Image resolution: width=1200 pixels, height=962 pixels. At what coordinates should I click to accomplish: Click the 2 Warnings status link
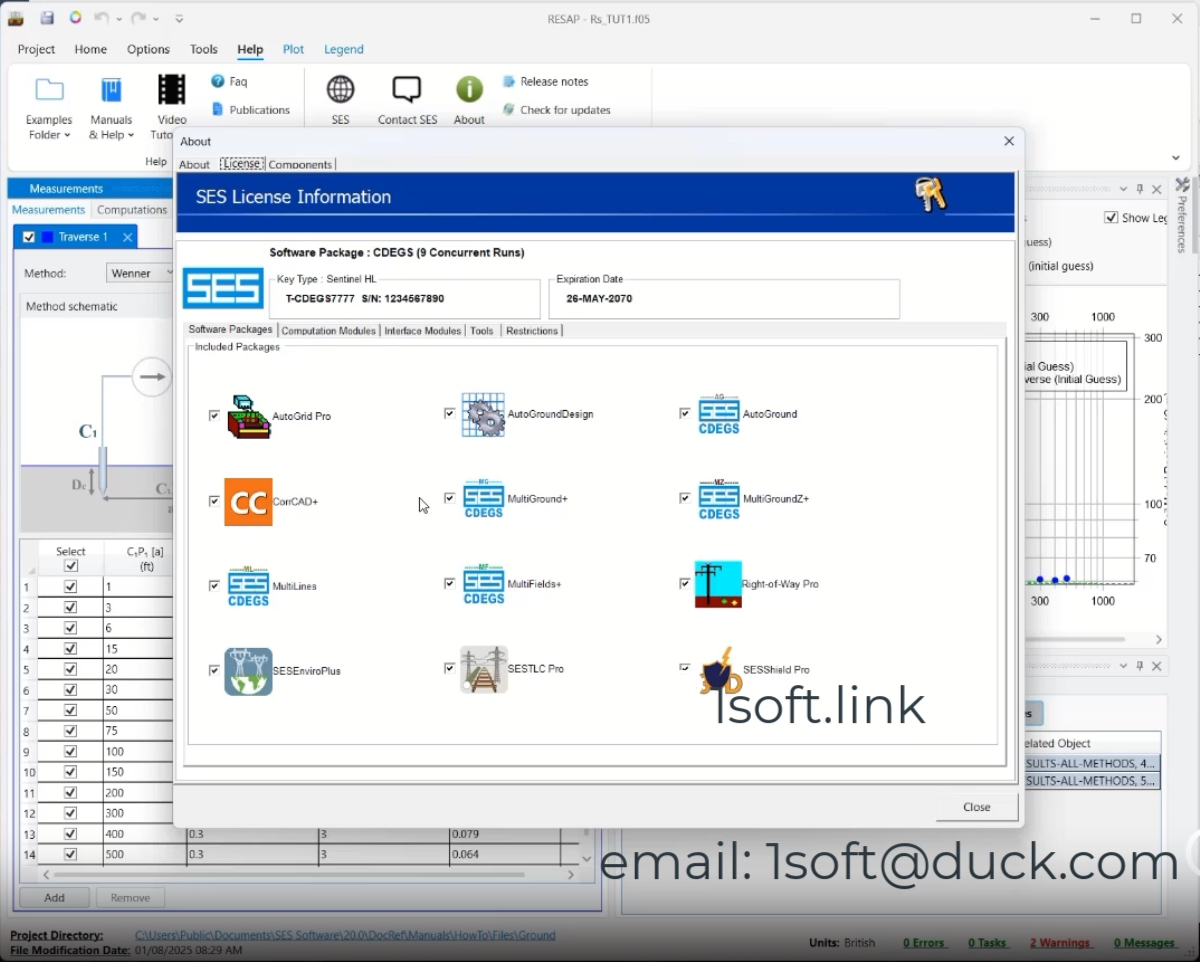[x=1059, y=942]
